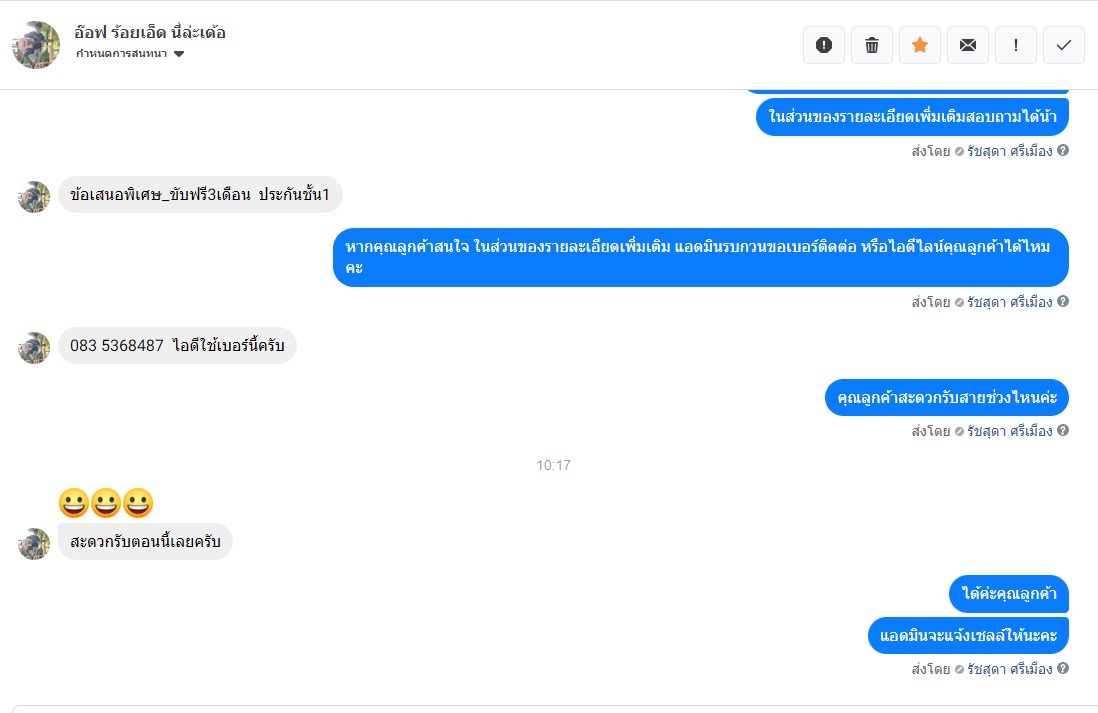Click the spam report exclamation circle icon
The width and height of the screenshot is (1098, 713).
click(824, 46)
